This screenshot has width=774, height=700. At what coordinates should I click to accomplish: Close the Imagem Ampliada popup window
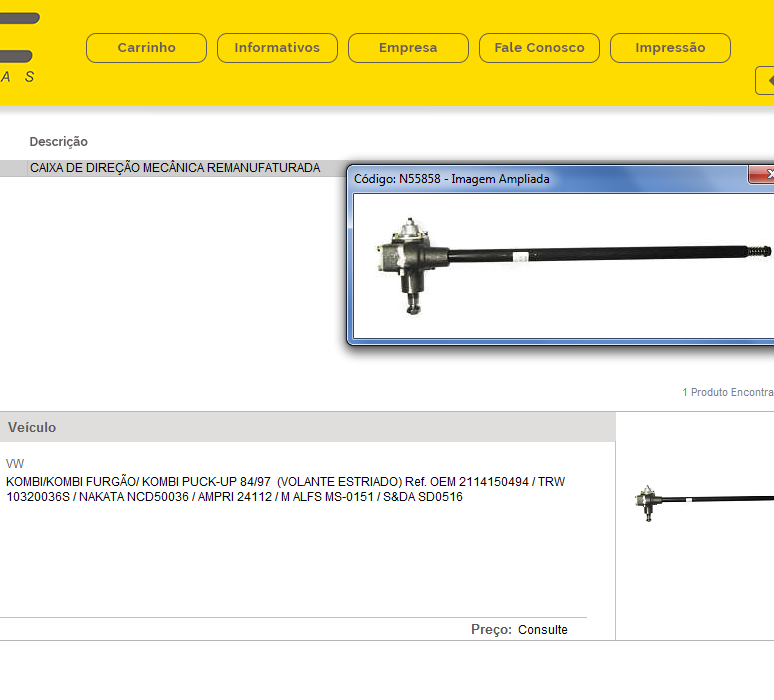point(764,175)
